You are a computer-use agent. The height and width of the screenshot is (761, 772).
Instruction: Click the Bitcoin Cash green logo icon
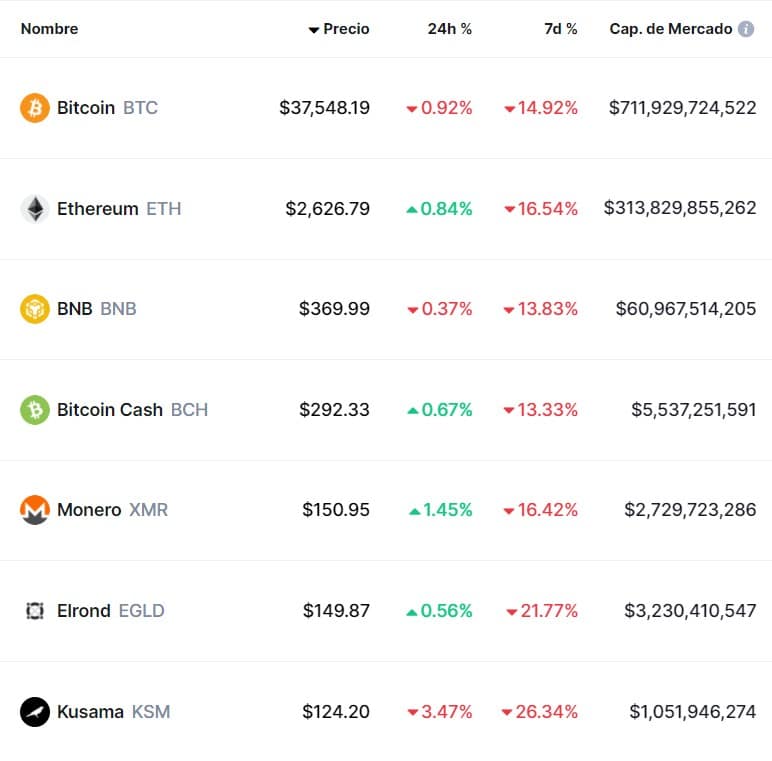click(34, 410)
